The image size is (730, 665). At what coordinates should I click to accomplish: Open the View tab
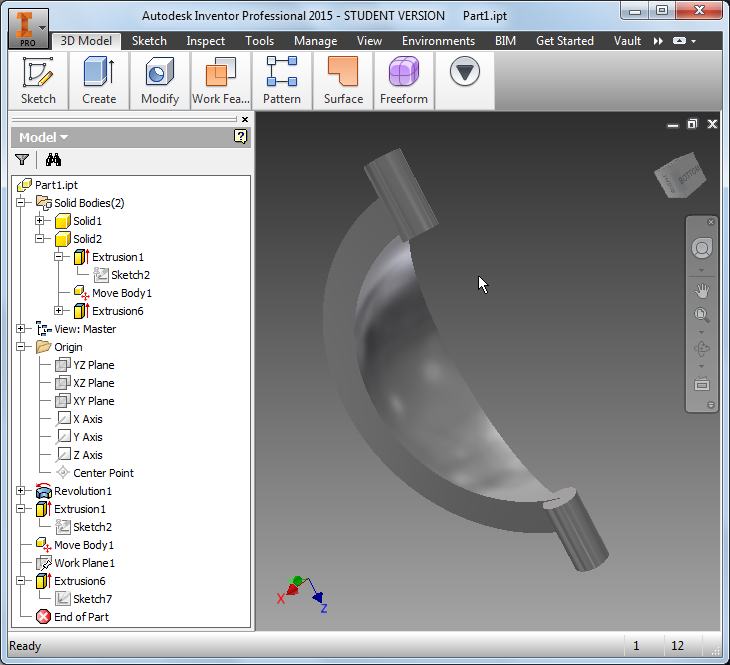click(x=369, y=41)
